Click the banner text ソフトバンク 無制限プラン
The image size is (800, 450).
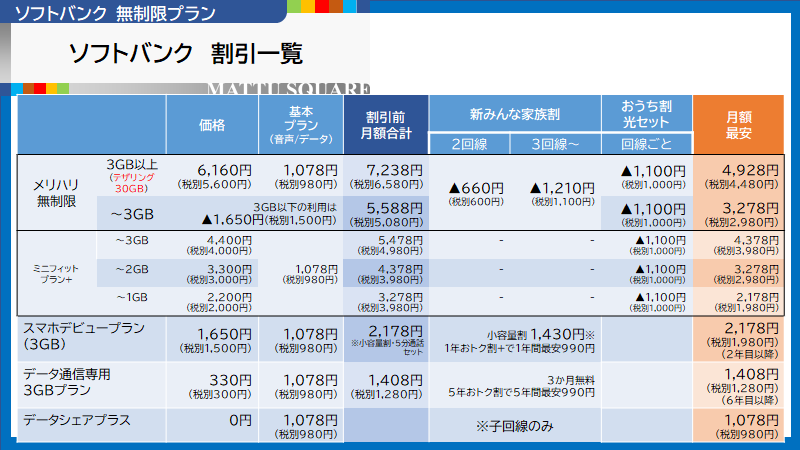[115, 13]
